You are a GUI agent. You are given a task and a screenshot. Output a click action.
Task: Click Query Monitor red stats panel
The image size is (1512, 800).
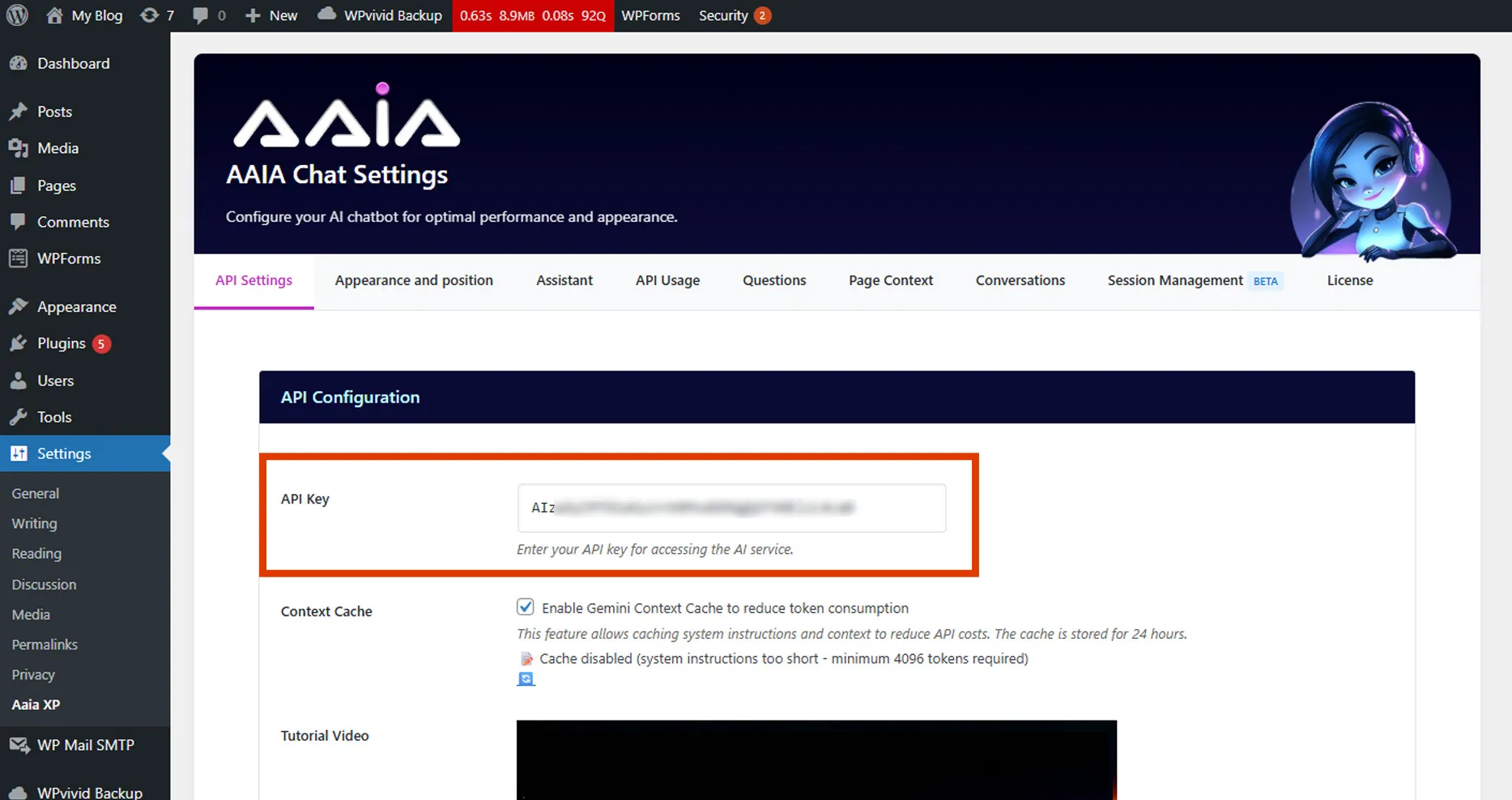click(x=533, y=15)
